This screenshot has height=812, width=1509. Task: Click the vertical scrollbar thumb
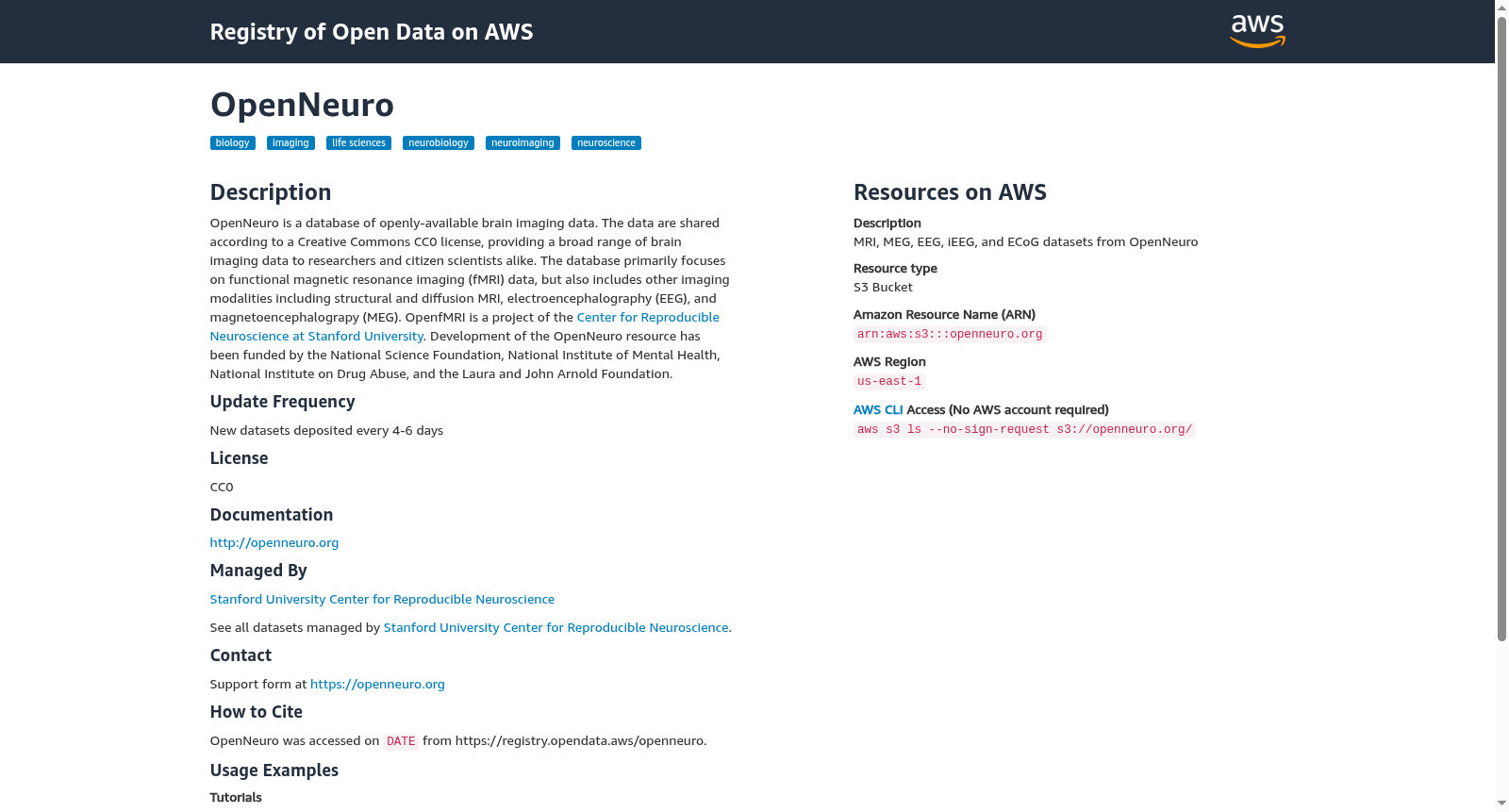(1501, 328)
